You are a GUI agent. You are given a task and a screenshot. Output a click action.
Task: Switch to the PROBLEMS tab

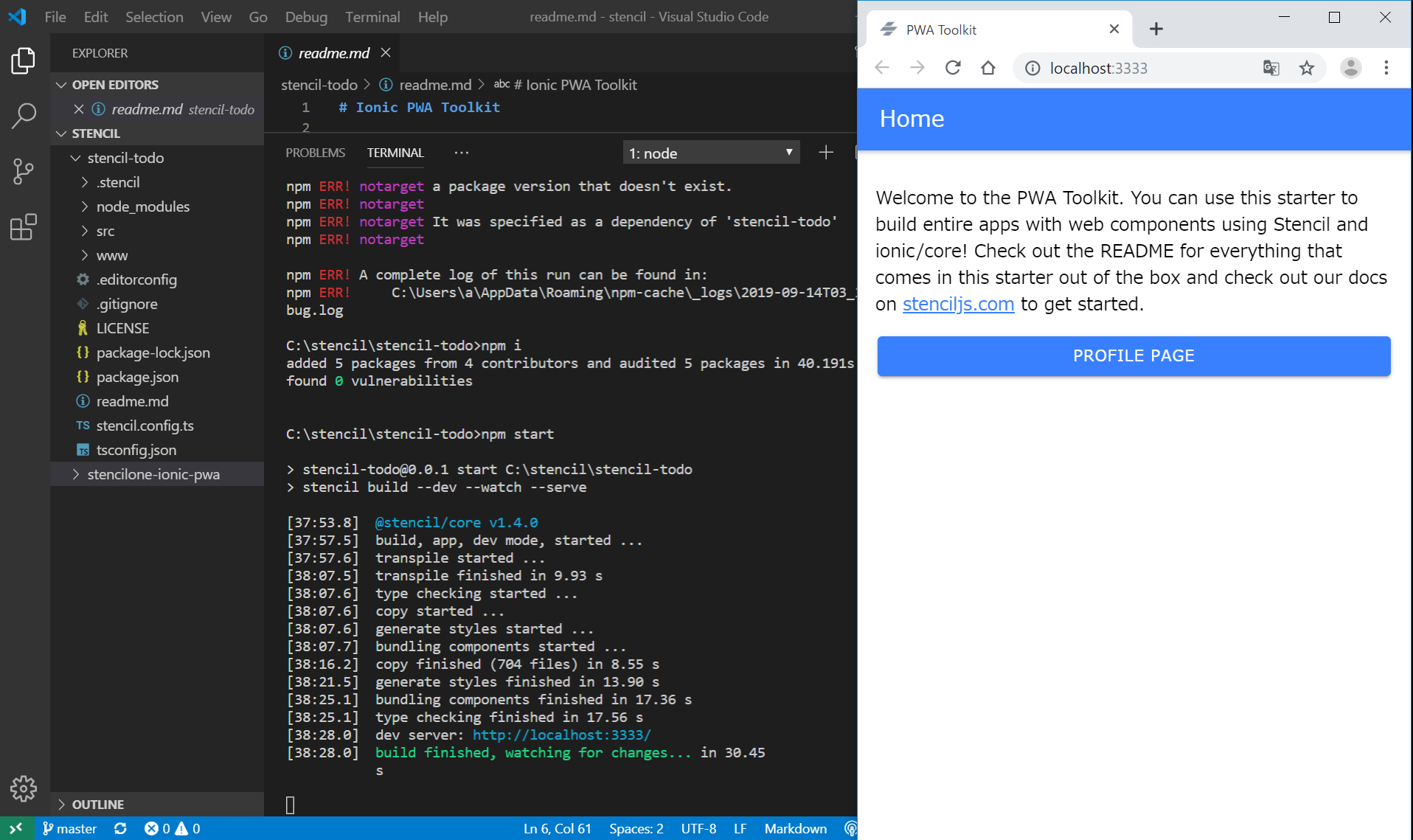tap(315, 153)
